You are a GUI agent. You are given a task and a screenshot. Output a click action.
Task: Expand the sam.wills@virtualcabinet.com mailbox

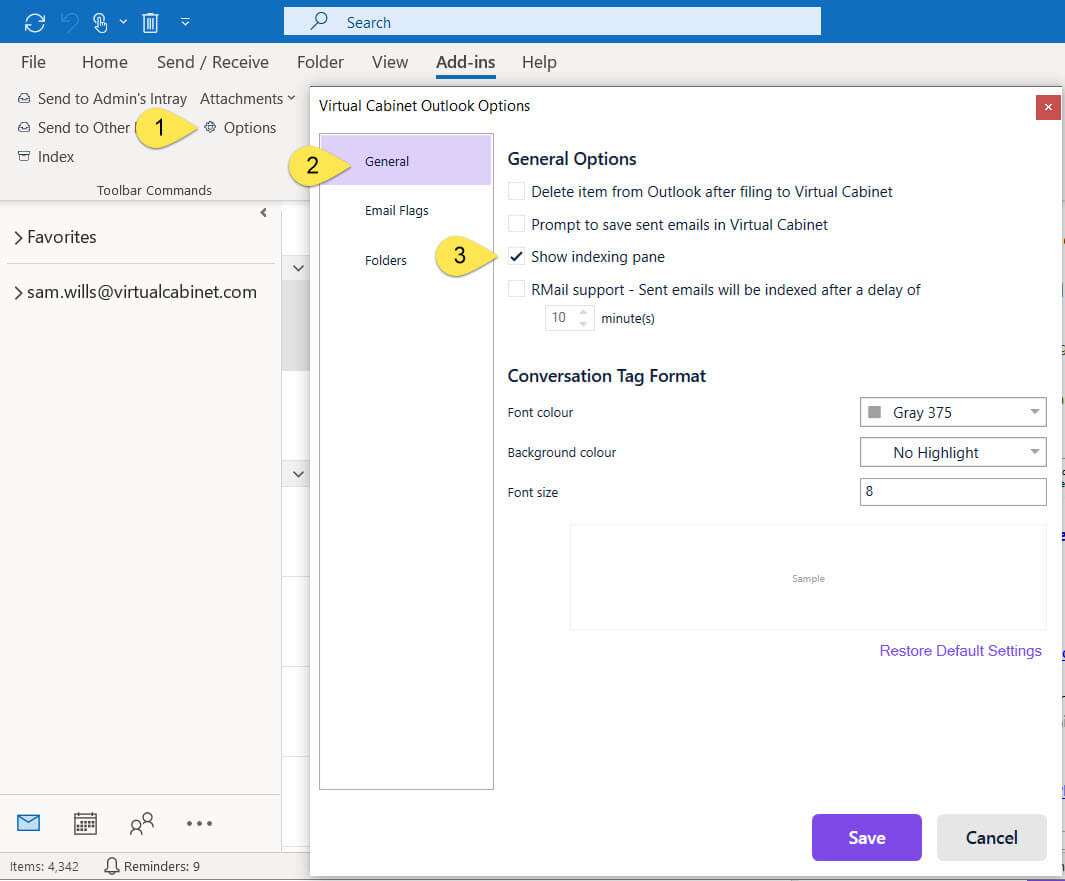[x=17, y=291]
